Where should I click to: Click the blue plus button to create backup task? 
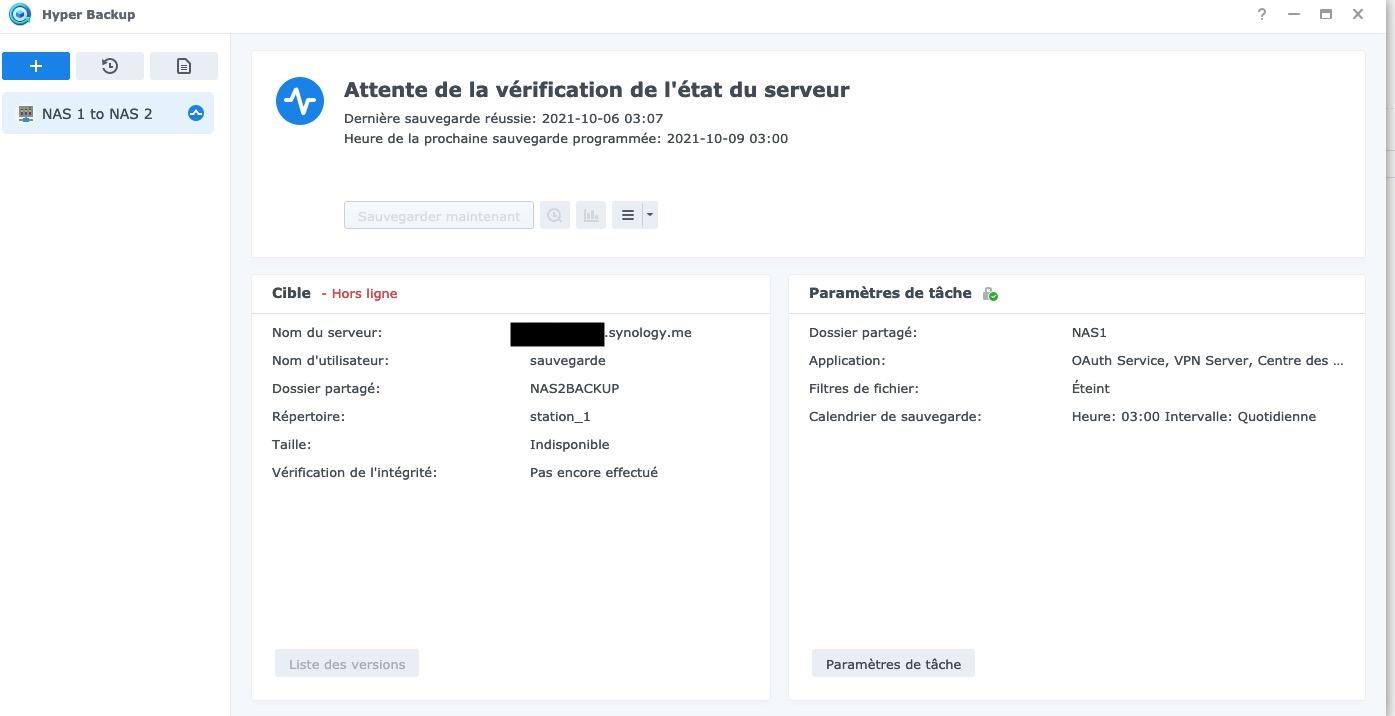tap(36, 66)
